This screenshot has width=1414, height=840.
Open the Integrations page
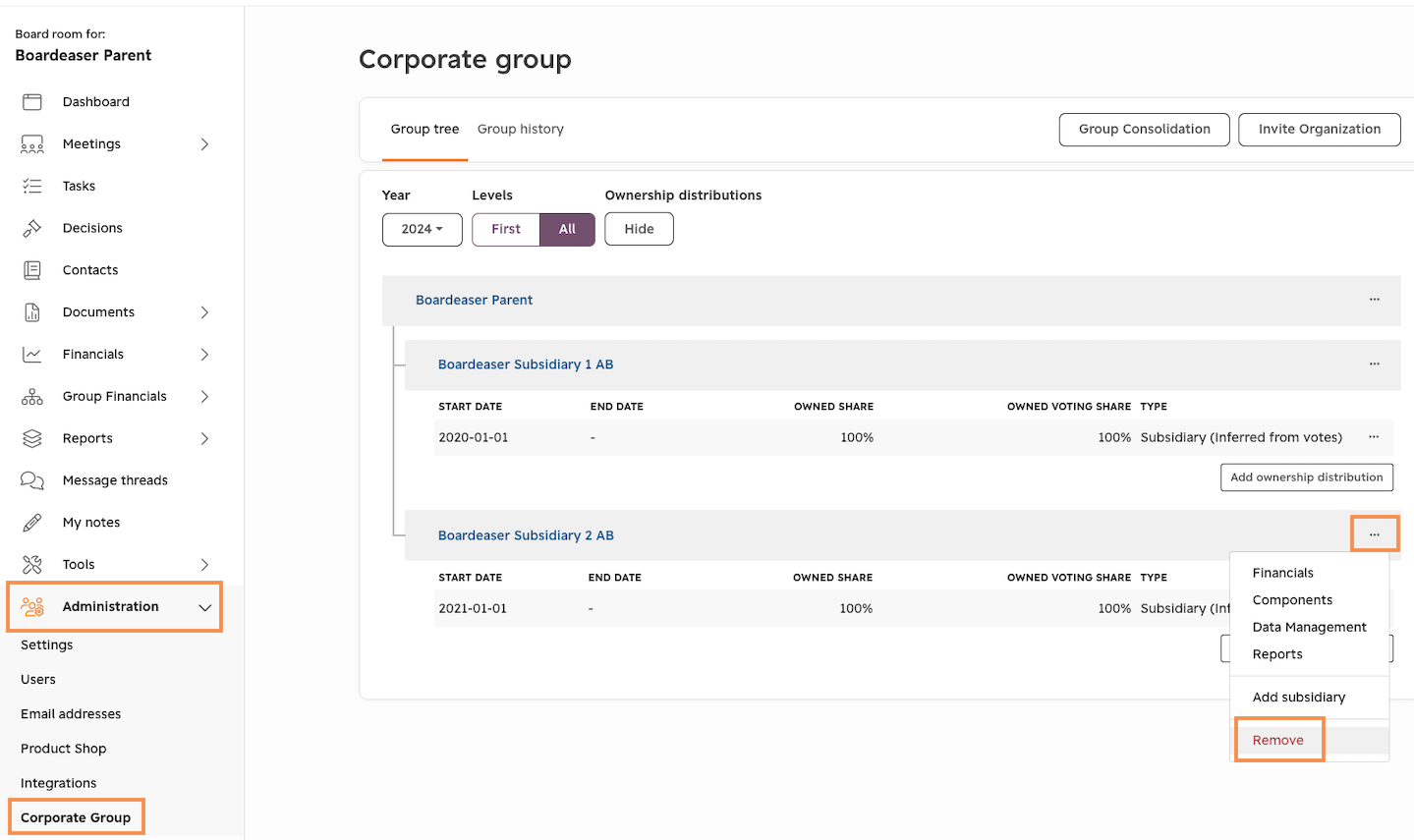tap(59, 783)
